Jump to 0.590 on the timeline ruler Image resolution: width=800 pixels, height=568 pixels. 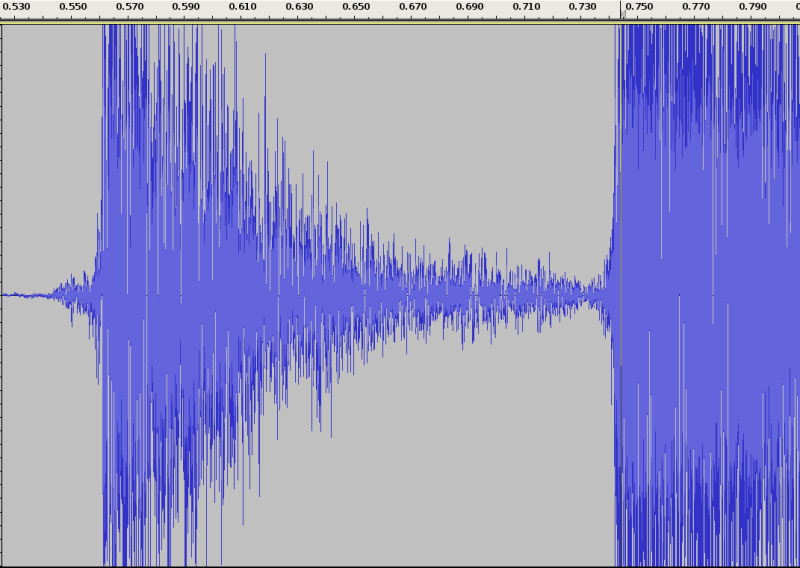[186, 8]
